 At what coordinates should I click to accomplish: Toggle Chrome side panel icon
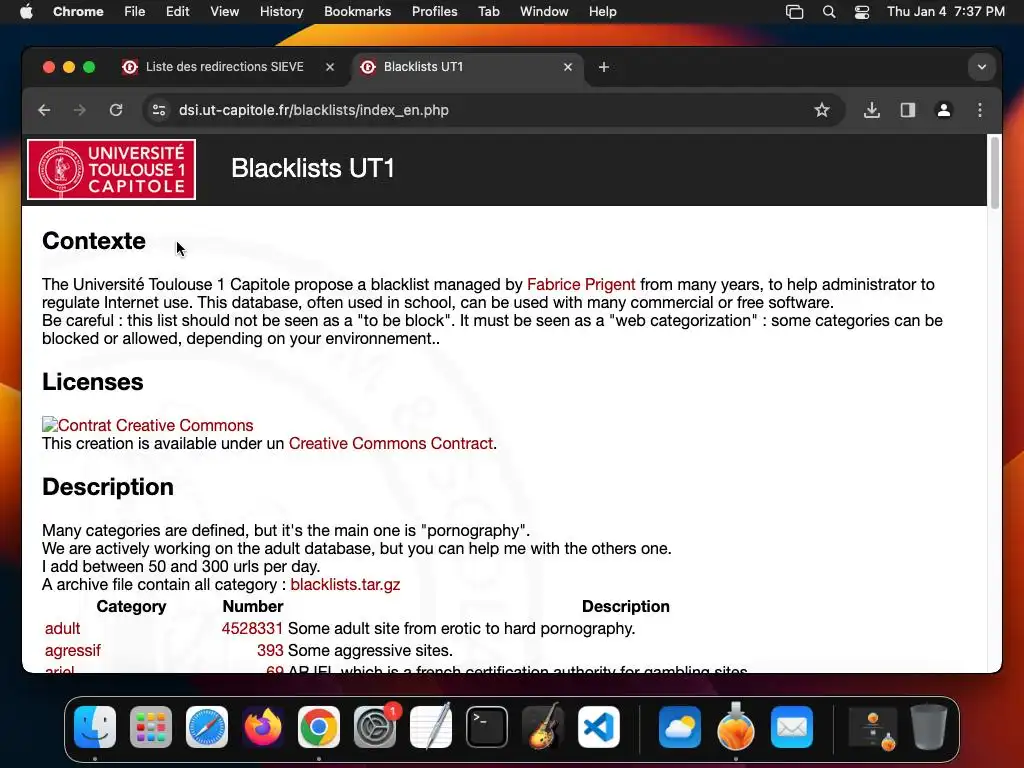coord(908,110)
